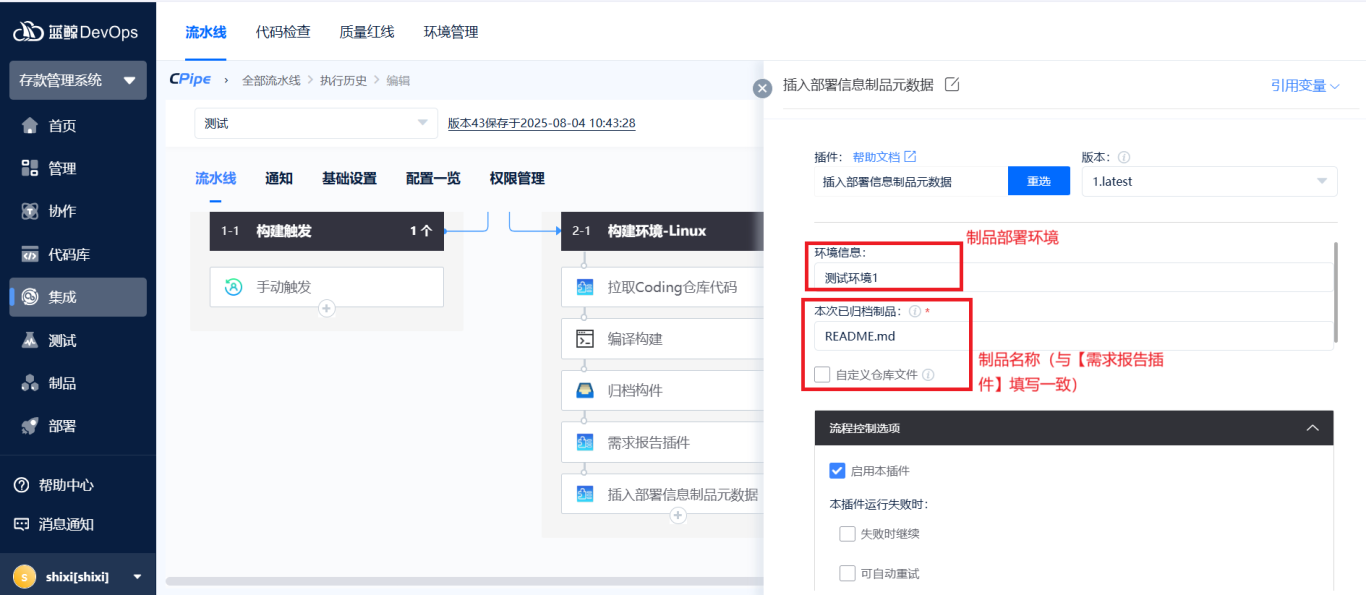Select the 通知 sub-tab

(279, 178)
